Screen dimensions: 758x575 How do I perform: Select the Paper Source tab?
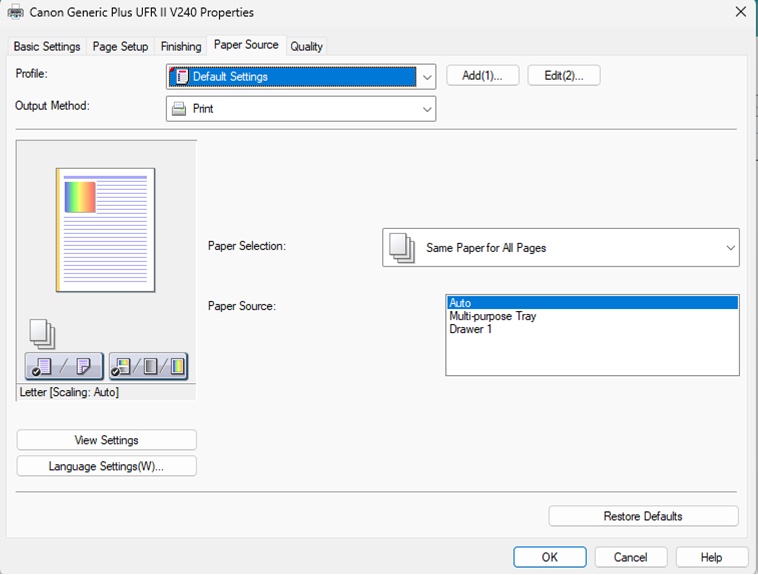click(246, 45)
